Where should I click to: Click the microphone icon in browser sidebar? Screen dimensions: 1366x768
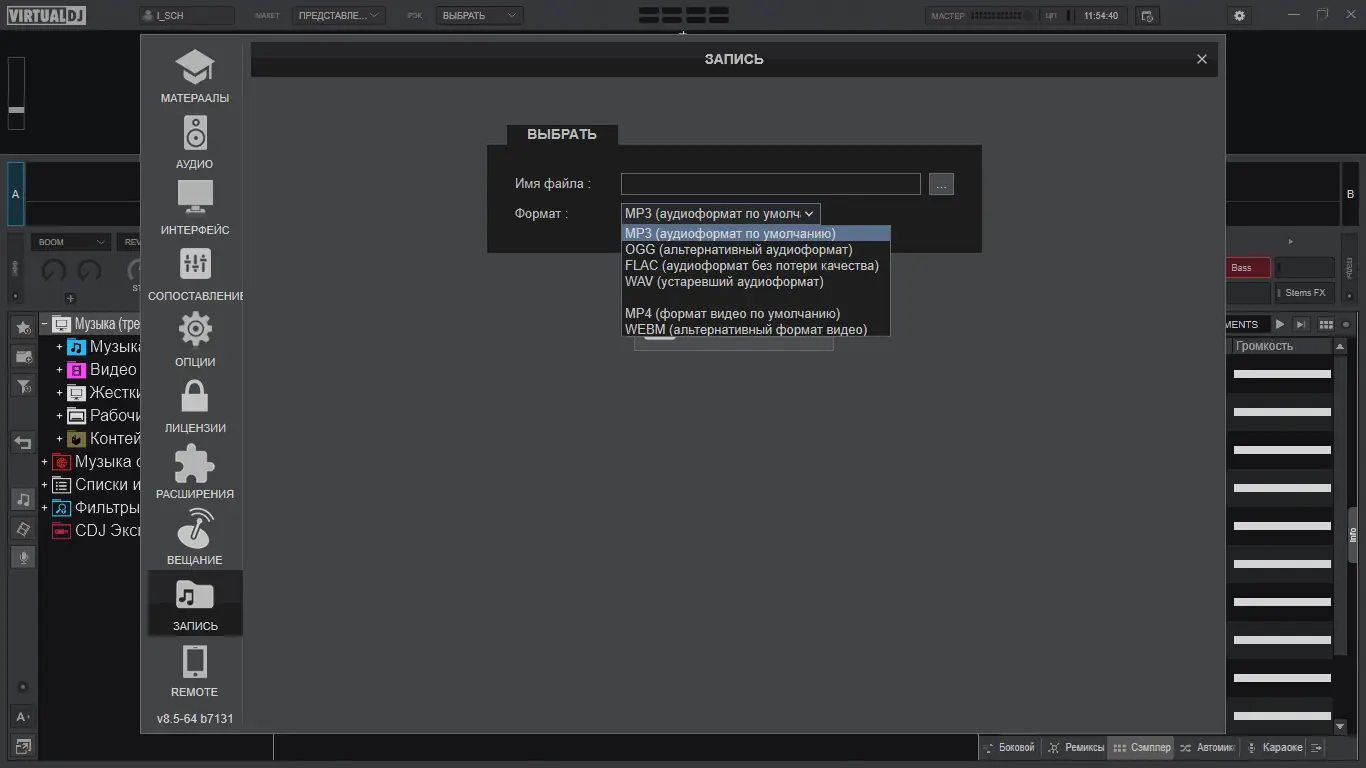point(23,557)
